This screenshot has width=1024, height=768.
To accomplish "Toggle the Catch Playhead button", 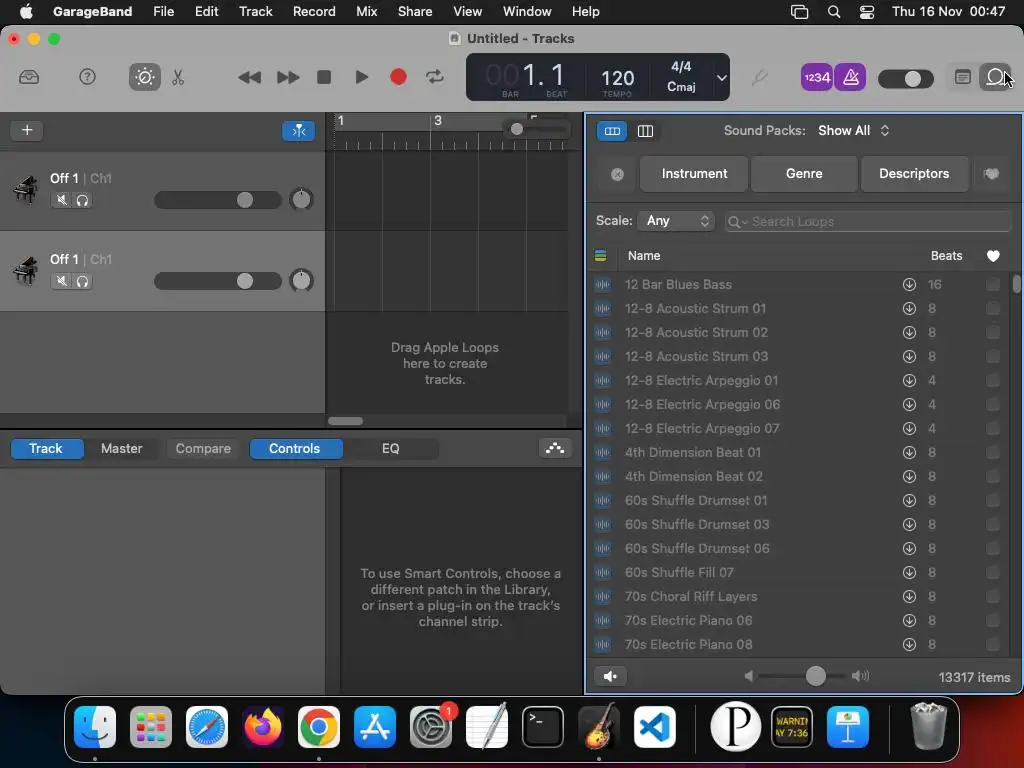I will pos(298,131).
